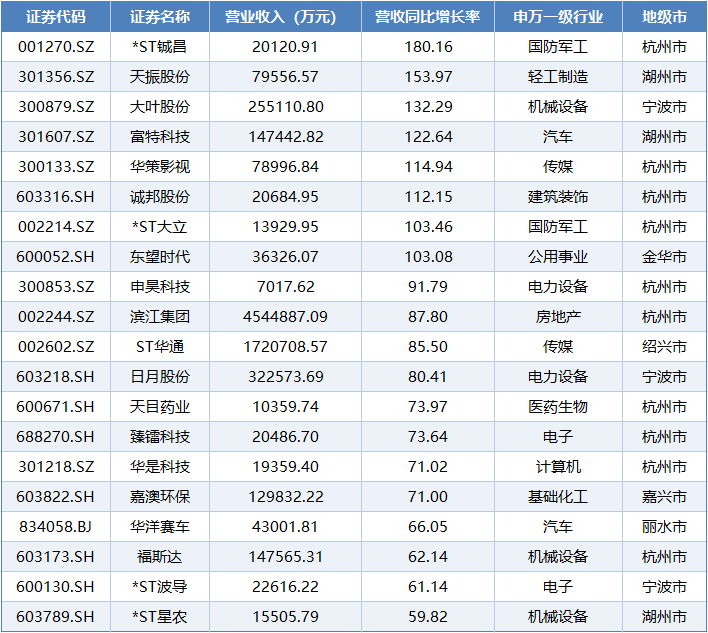This screenshot has width=708, height=633.
Task: Select the 嘉兴市 city cell
Action: point(663,497)
